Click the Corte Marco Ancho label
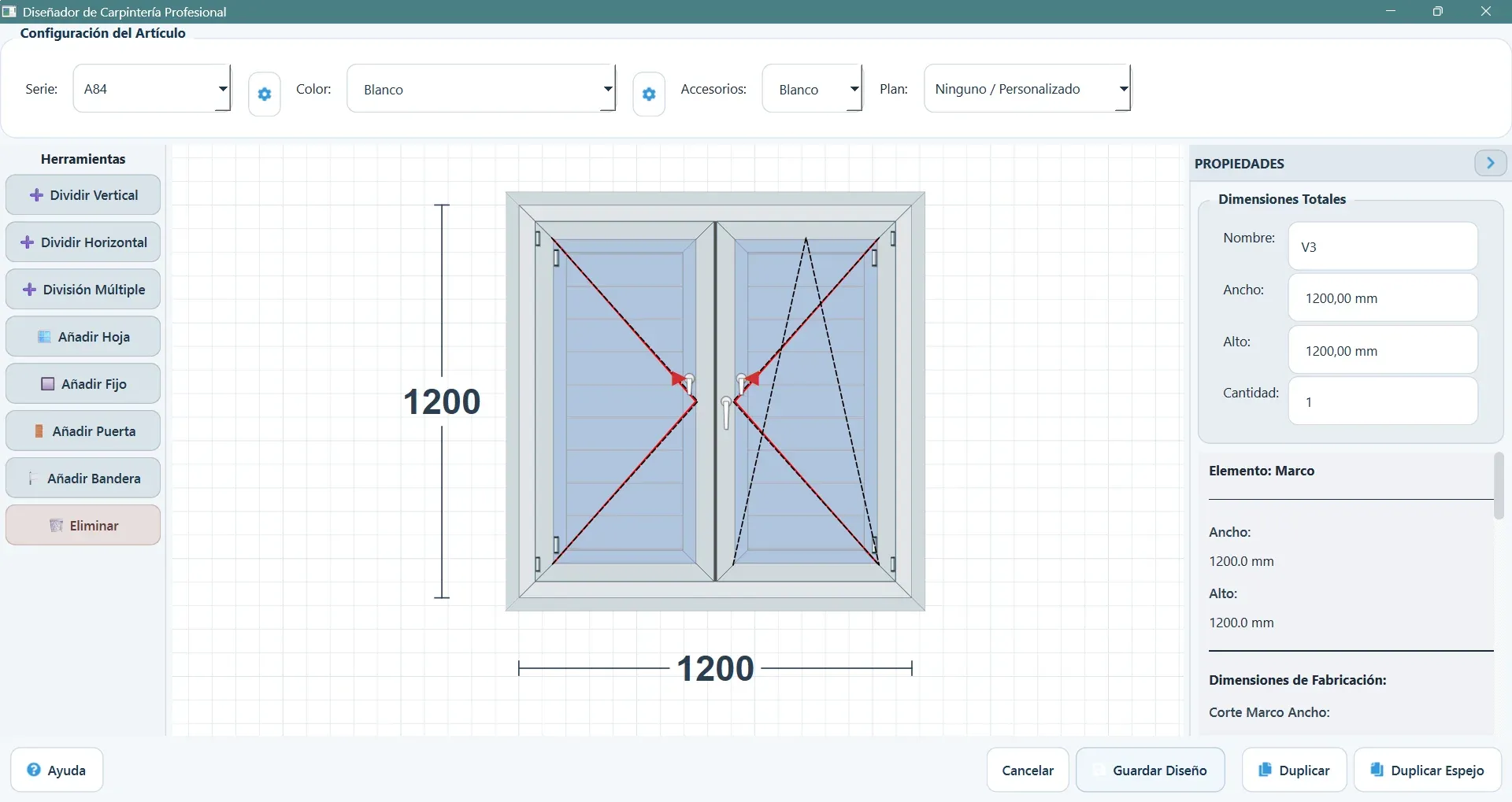The height and width of the screenshot is (802, 1512). (1269, 712)
